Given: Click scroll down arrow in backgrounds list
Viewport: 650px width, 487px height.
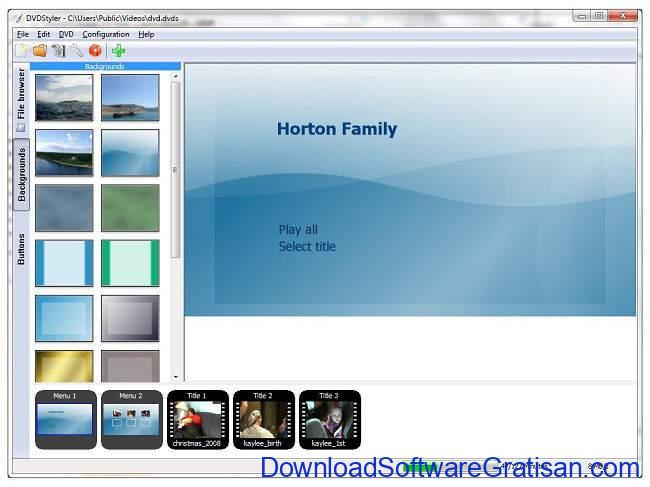Looking at the screenshot, I should pos(176,377).
